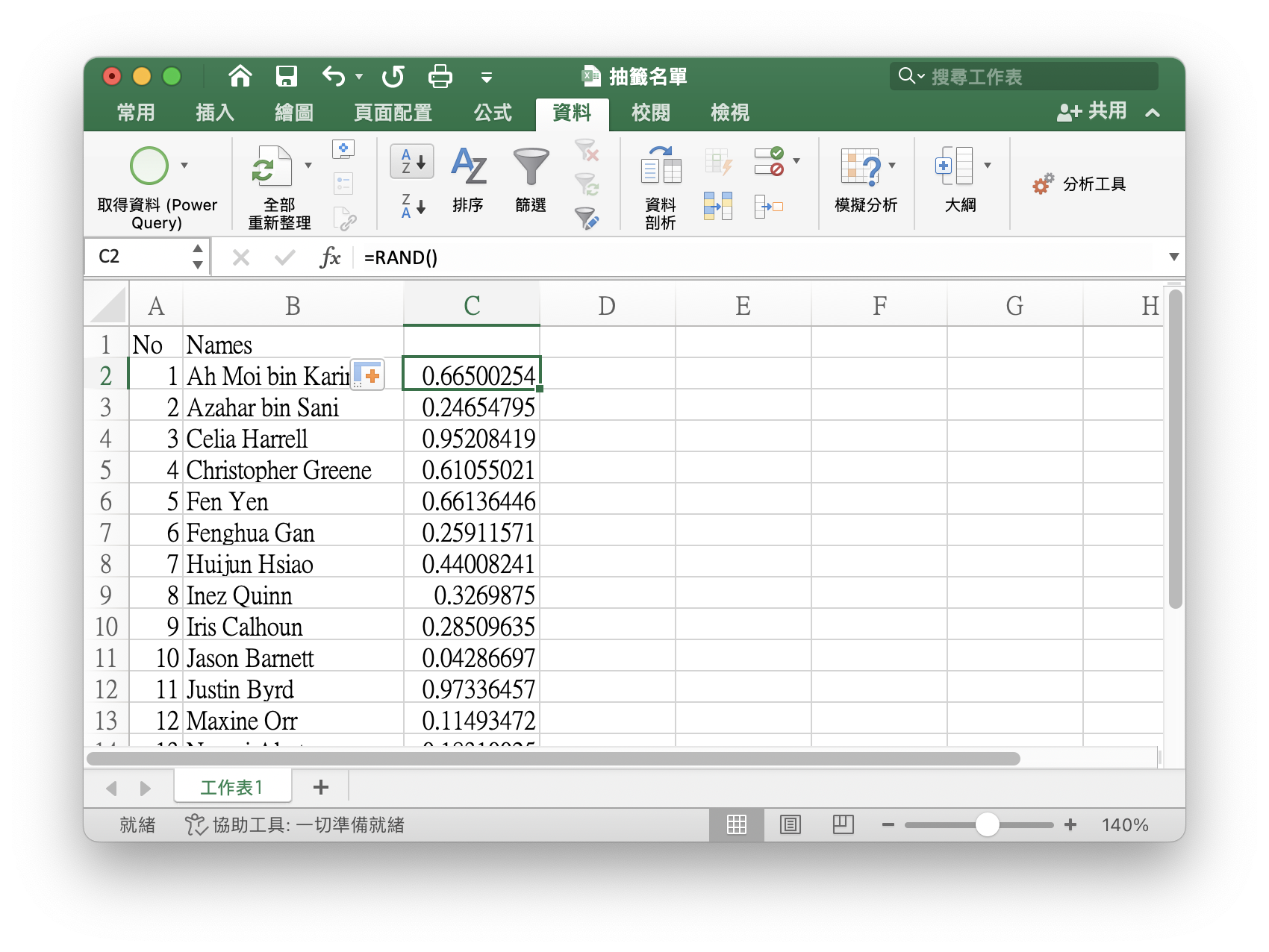This screenshot has height=952, width=1269.
Task: Add a new sheet with the plus button
Action: coord(321,787)
